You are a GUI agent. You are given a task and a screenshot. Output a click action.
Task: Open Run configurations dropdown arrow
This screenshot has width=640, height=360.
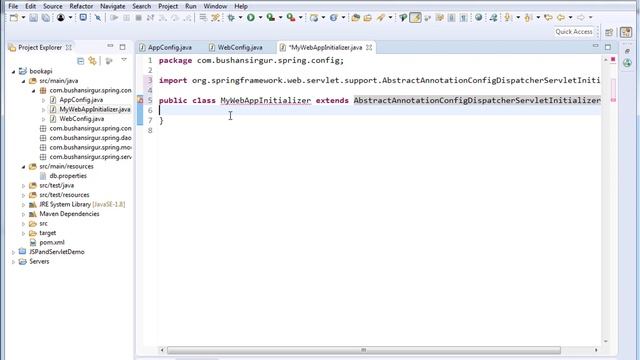click(x=260, y=18)
